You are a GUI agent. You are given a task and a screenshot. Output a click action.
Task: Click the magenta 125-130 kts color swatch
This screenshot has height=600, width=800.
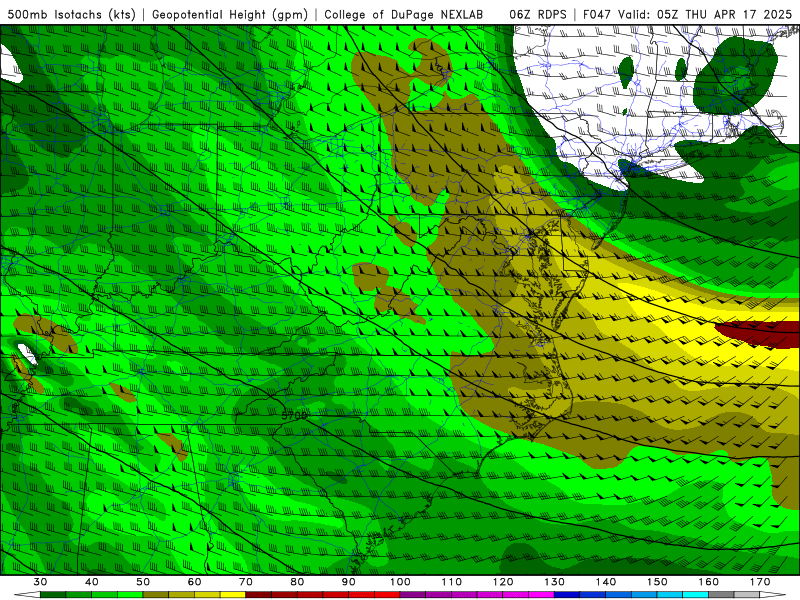click(x=541, y=595)
